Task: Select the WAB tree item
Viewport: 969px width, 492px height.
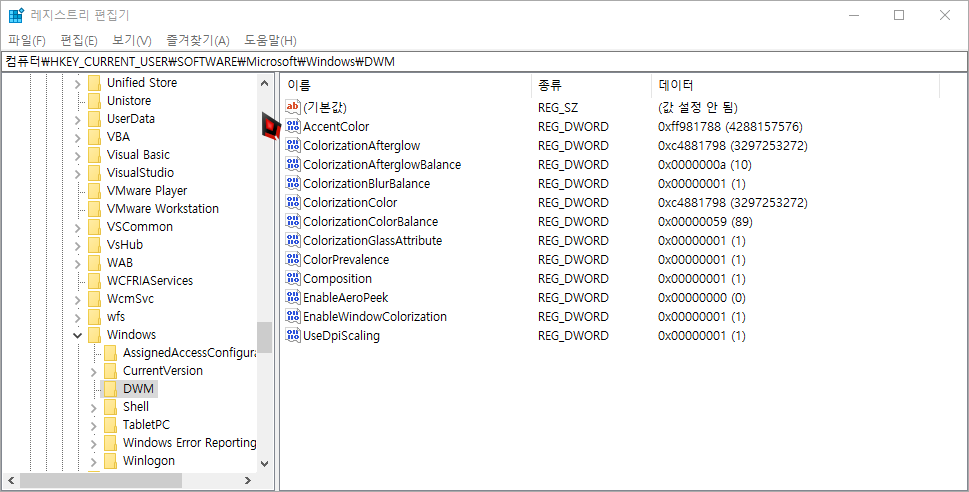Action: point(119,263)
